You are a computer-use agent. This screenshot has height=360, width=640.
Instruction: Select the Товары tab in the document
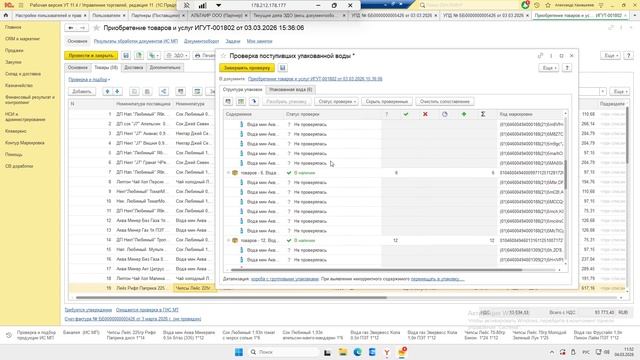tap(106, 67)
